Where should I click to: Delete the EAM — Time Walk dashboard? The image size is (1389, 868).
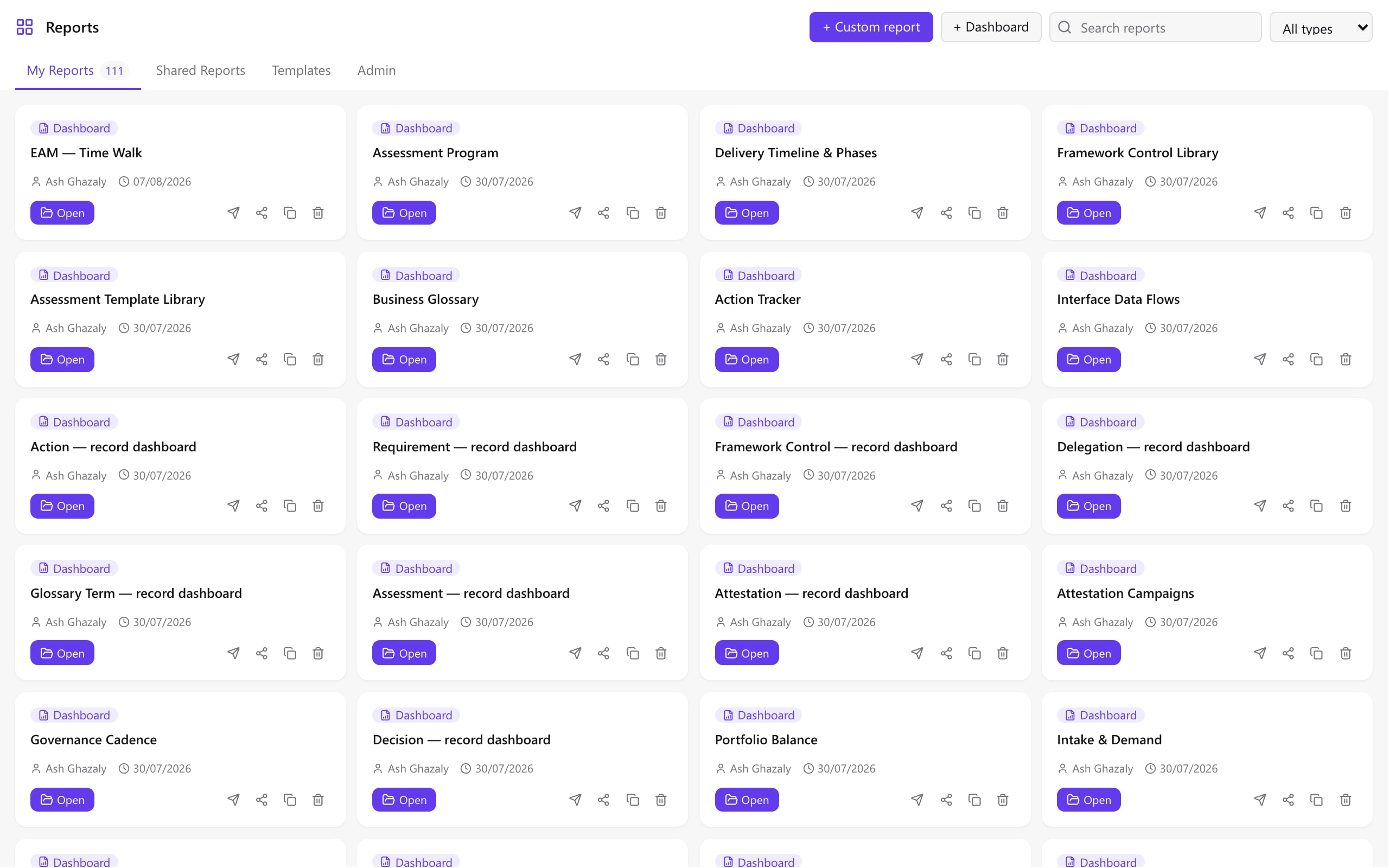(x=318, y=213)
